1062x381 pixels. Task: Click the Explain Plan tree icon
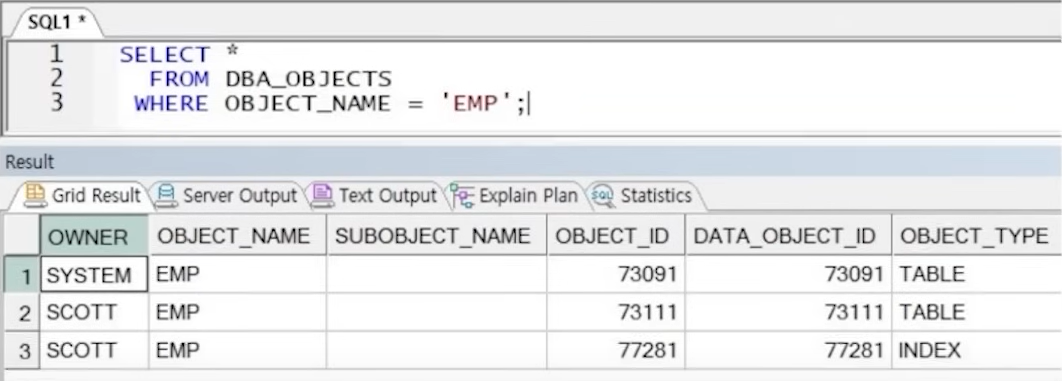[x=463, y=196]
